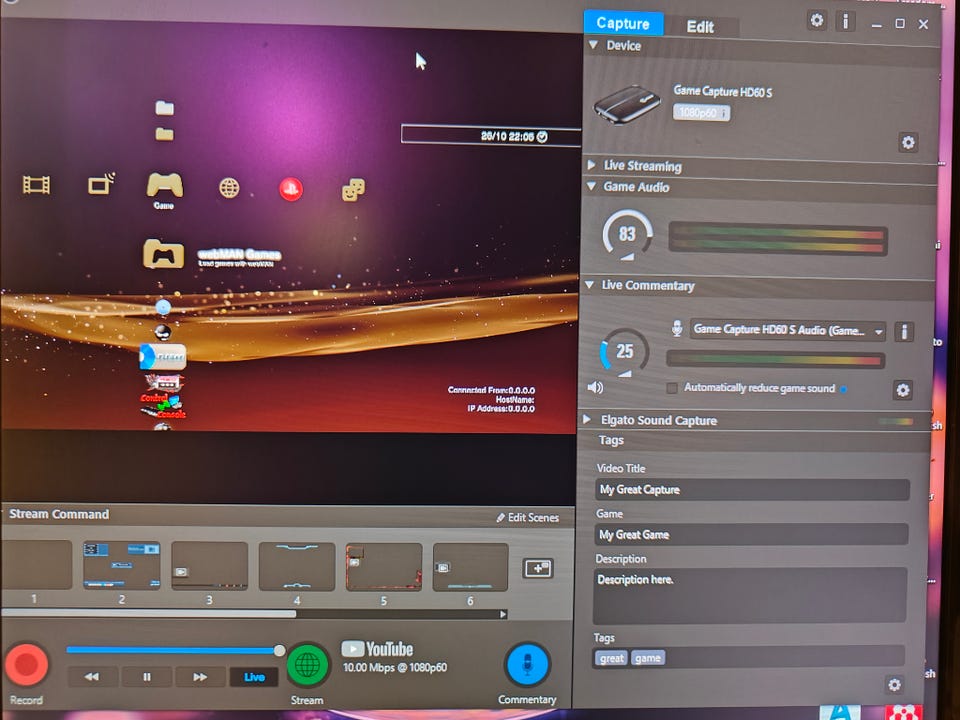Select scene thumbnail 1

(36, 566)
